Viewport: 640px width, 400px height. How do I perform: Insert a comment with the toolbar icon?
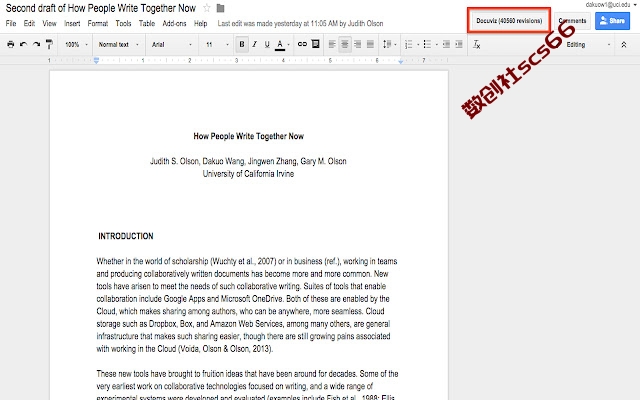pyautogui.click(x=315, y=44)
